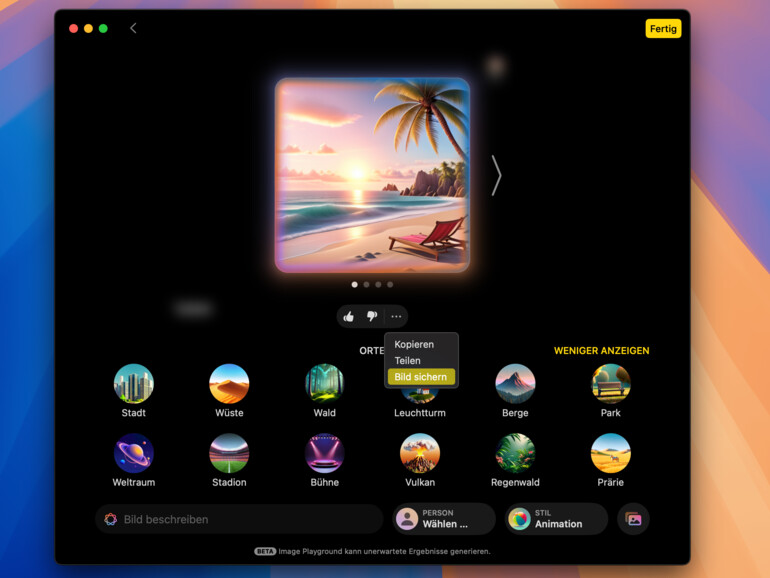Choose Kopieren from the context menu
This screenshot has width=770, height=578.
[x=421, y=344]
